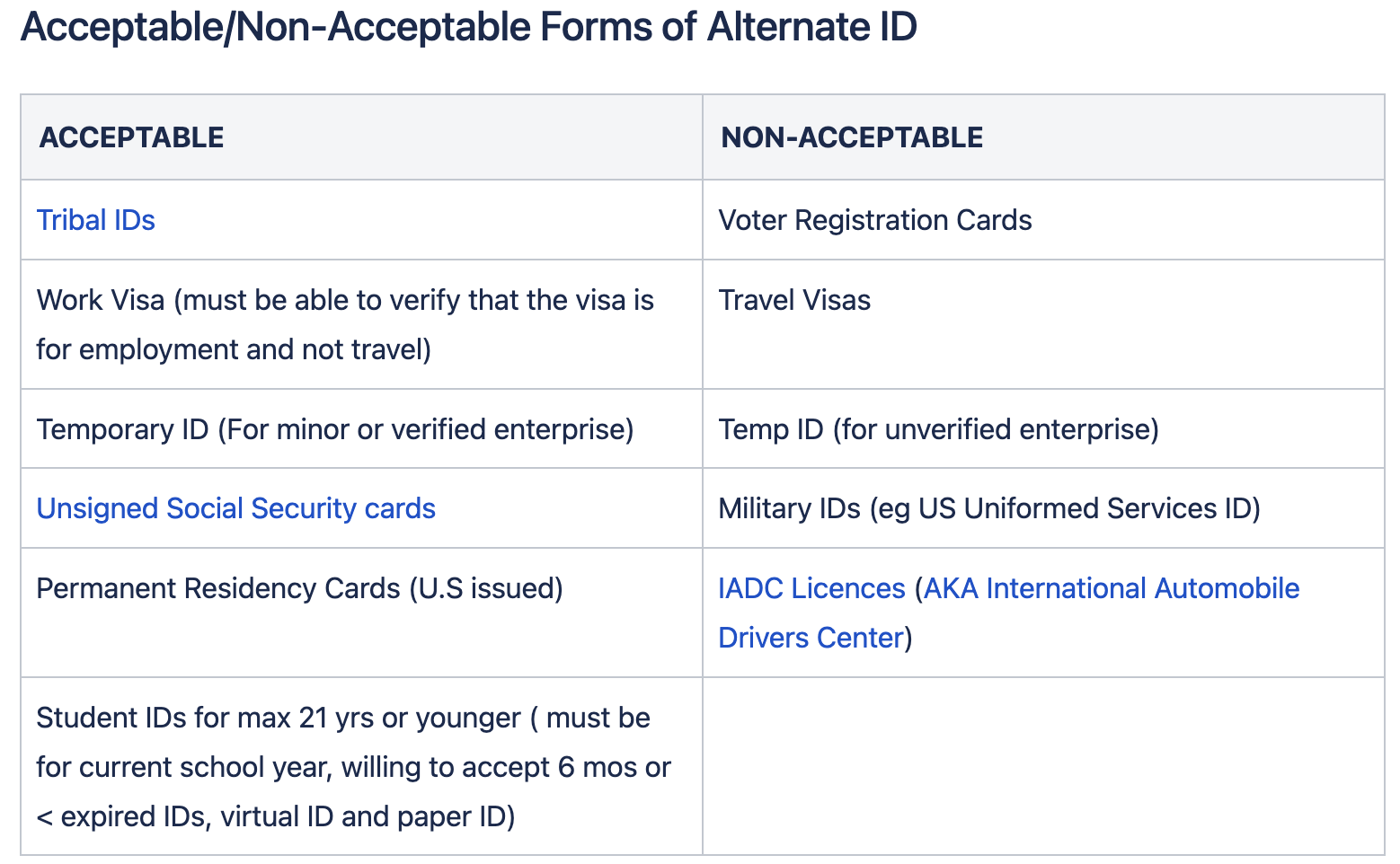1400x864 pixels.
Task: Click the Temporary ID for minor cell
Action: pos(361,429)
